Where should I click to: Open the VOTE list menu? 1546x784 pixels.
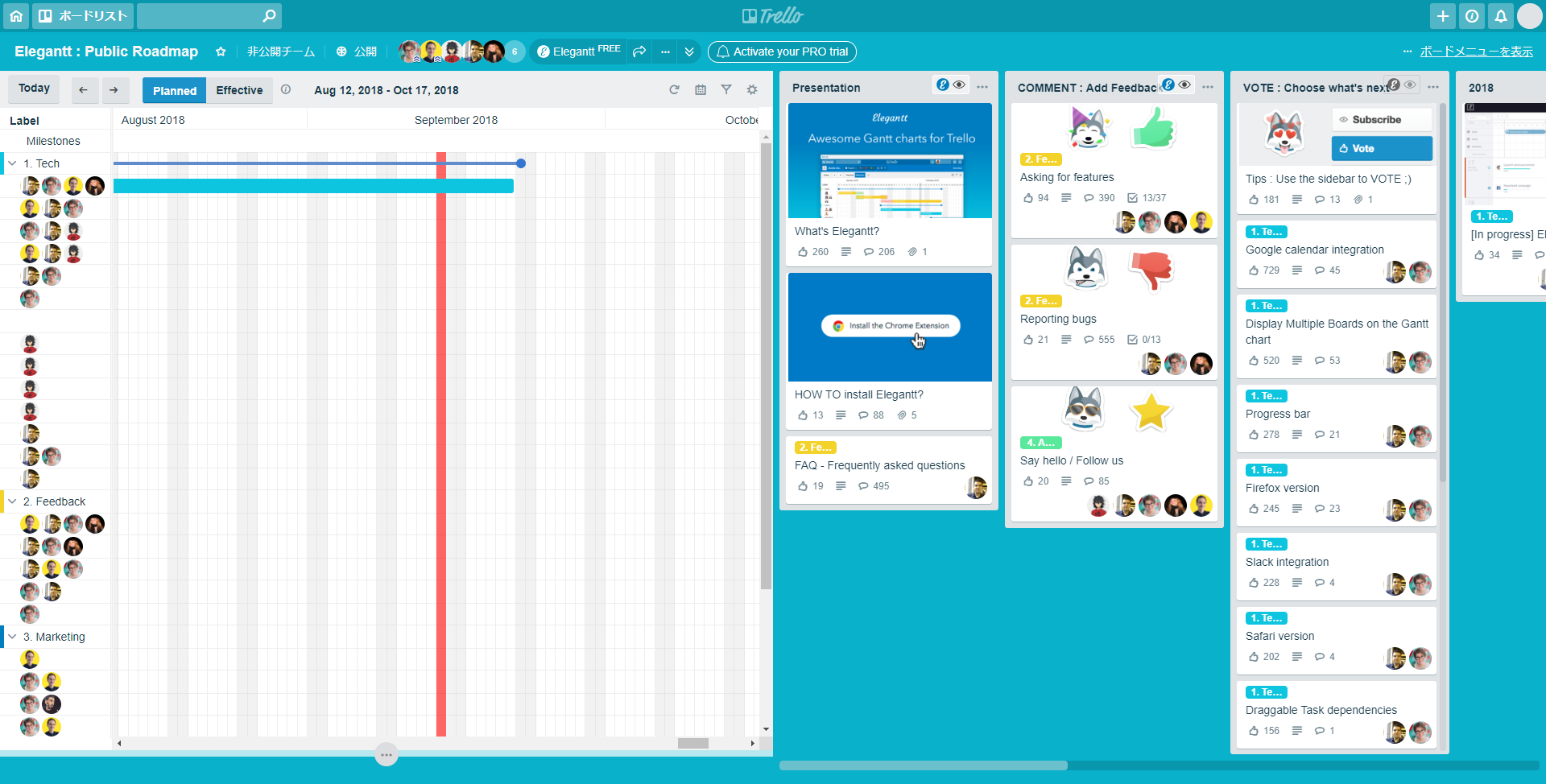[x=1433, y=87]
